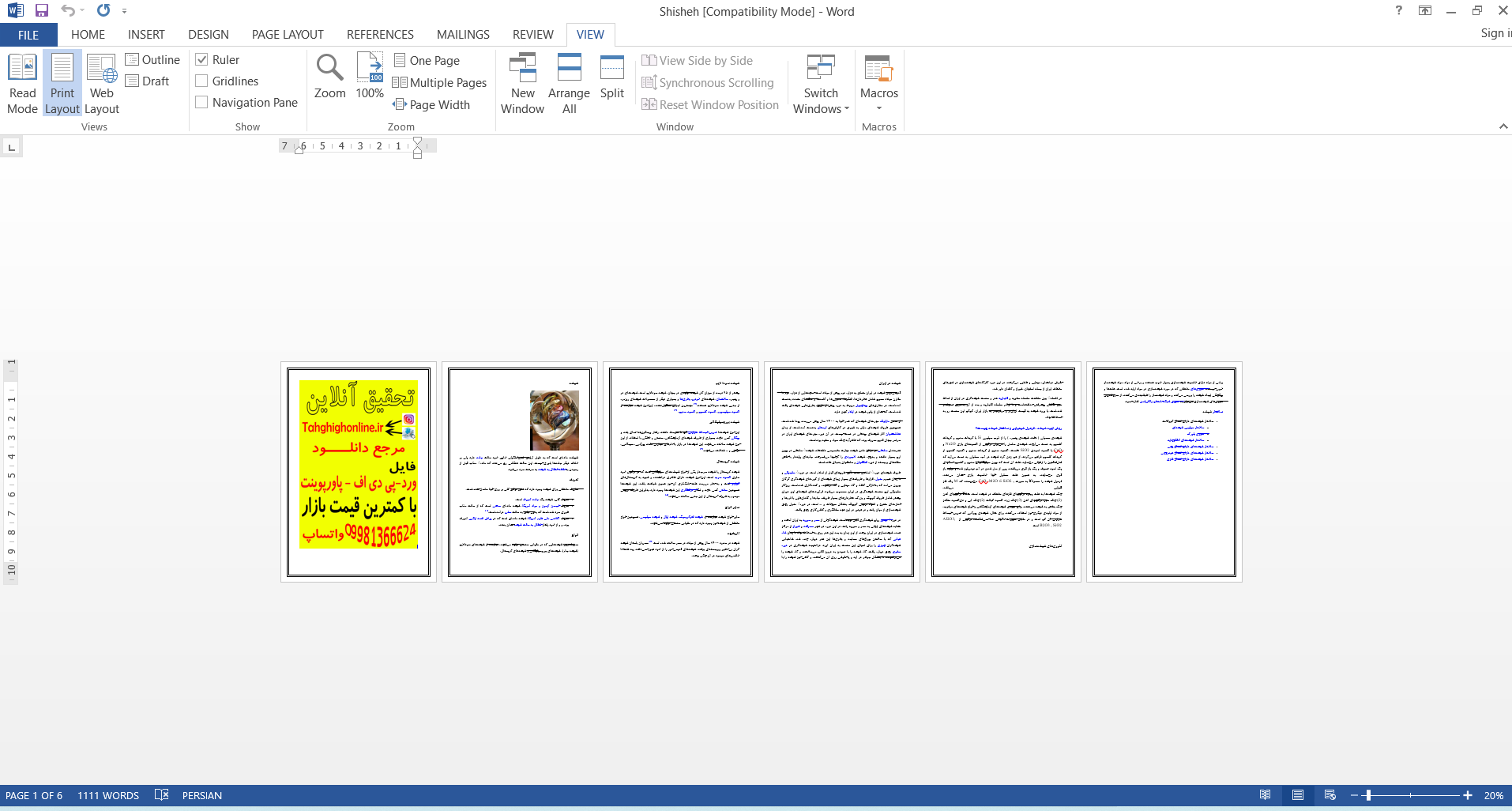The image size is (1512, 811).
Task: Undo the last action
Action: click(x=68, y=10)
